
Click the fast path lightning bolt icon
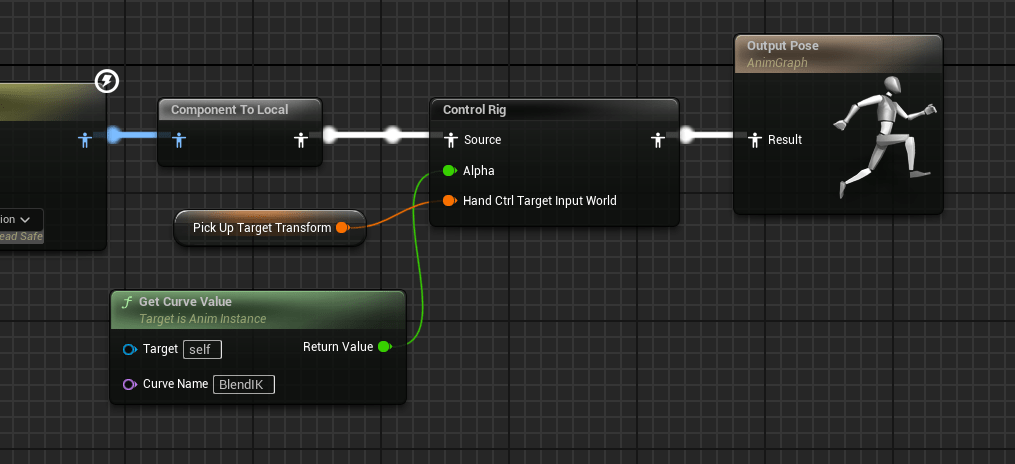coord(107,81)
